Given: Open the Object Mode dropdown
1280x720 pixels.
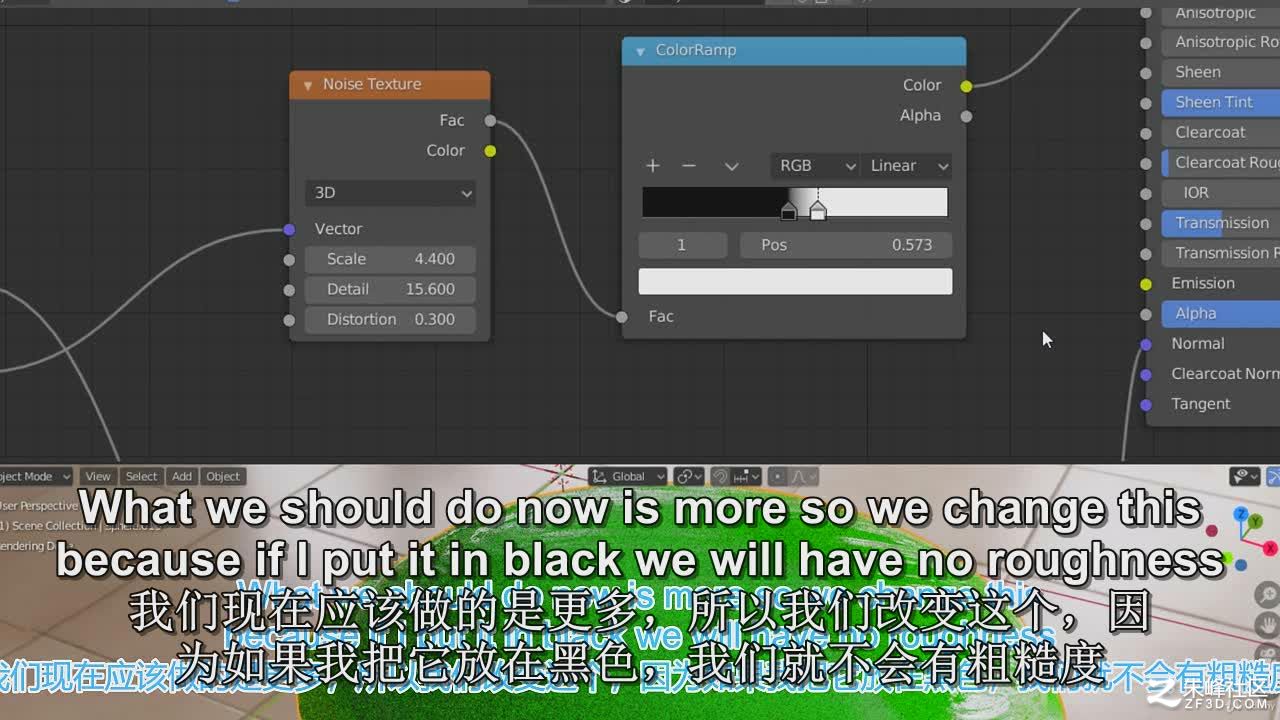Looking at the screenshot, I should (x=36, y=476).
